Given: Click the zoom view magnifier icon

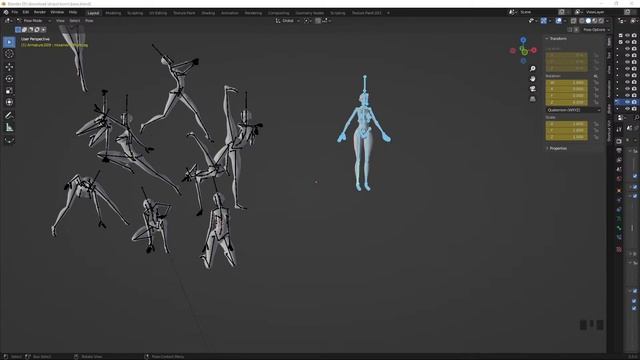Looking at the screenshot, I should click(x=533, y=69).
